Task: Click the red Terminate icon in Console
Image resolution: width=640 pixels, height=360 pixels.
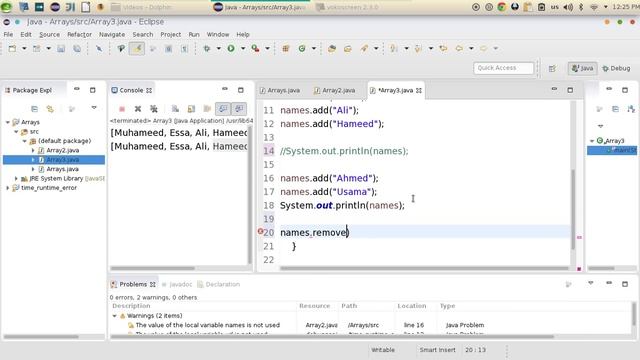Action: (122, 109)
